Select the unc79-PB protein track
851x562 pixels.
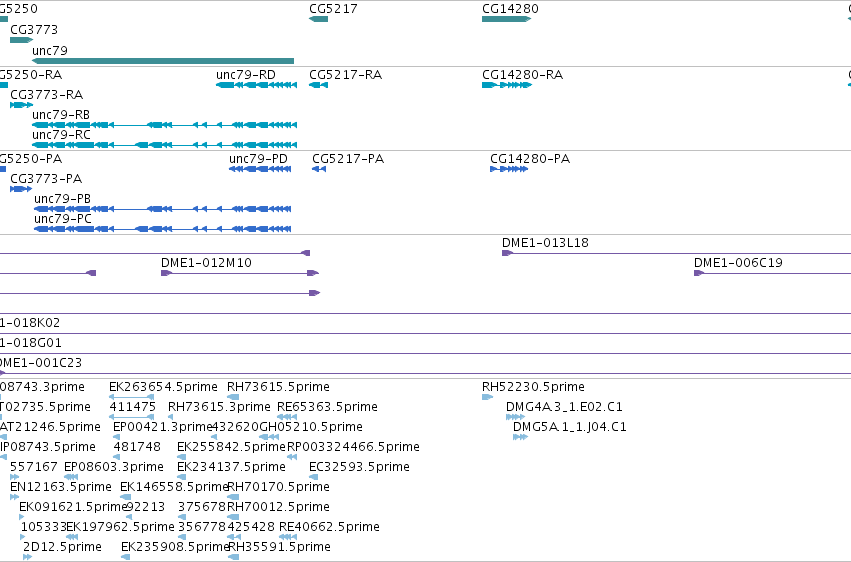163,209
